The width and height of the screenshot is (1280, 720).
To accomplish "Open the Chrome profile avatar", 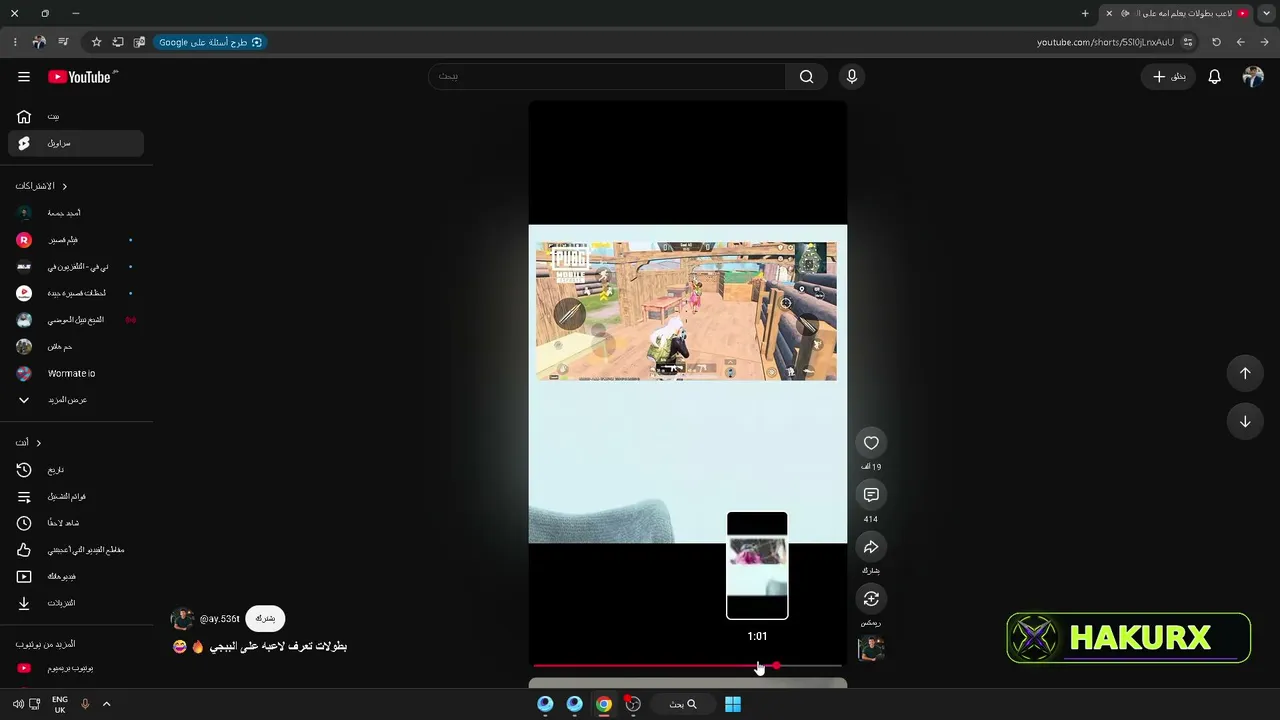I will click(x=39, y=42).
